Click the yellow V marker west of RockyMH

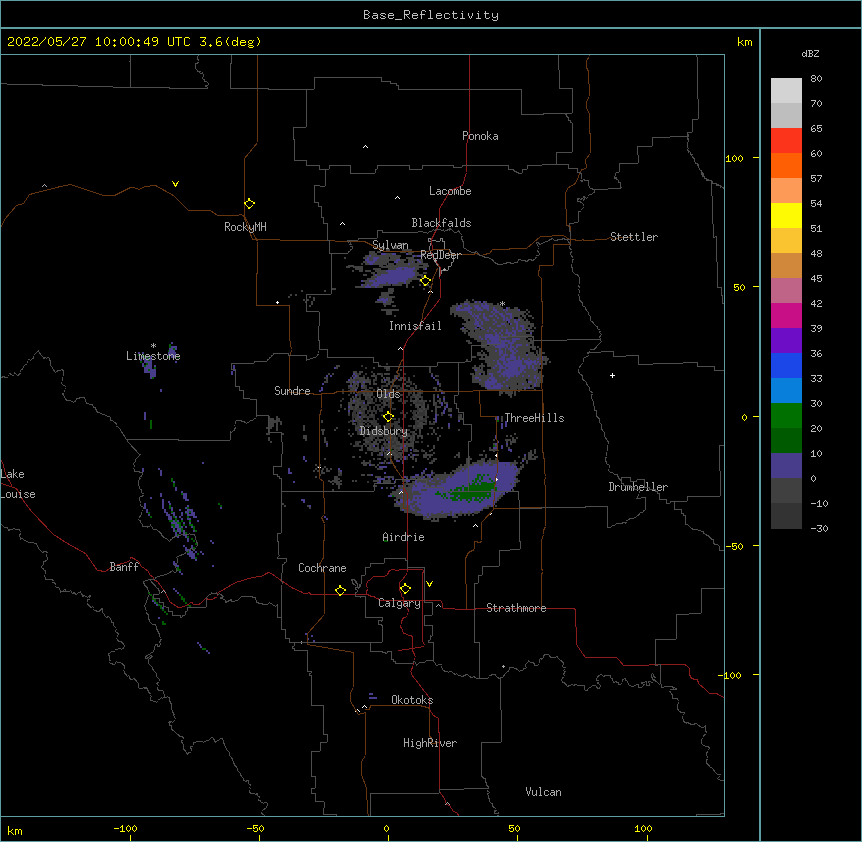point(175,184)
